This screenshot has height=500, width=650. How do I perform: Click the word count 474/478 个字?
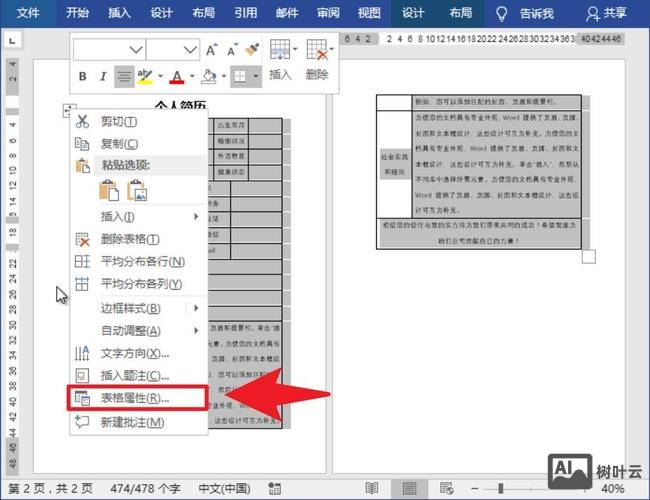(x=145, y=489)
